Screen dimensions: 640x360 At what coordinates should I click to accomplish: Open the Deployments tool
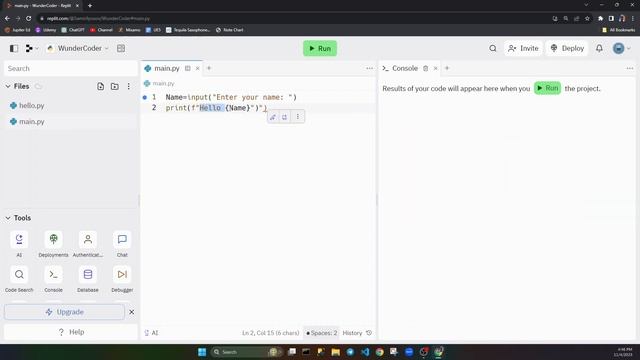pyautogui.click(x=53, y=244)
